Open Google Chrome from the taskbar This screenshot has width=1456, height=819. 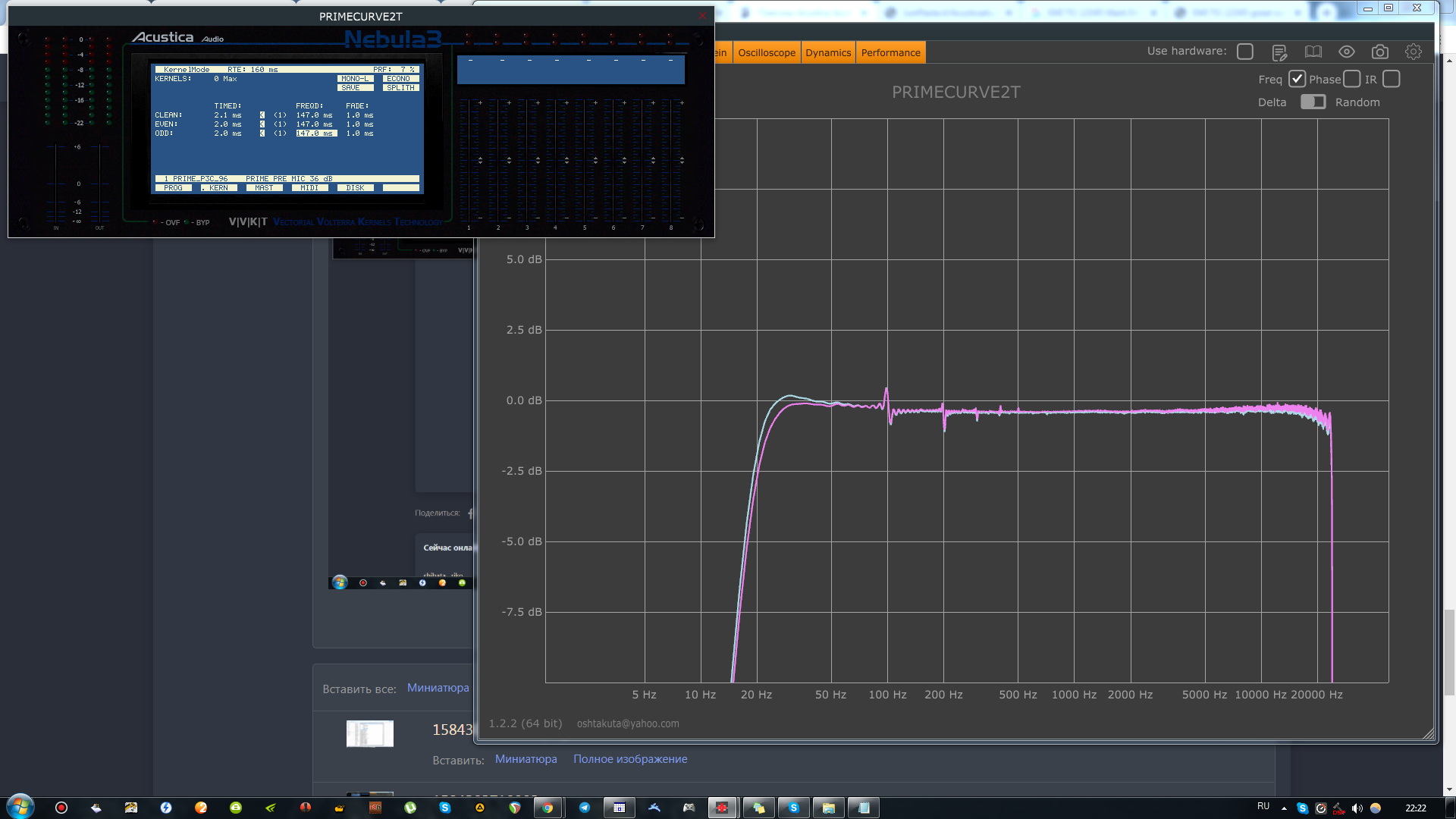[x=548, y=808]
